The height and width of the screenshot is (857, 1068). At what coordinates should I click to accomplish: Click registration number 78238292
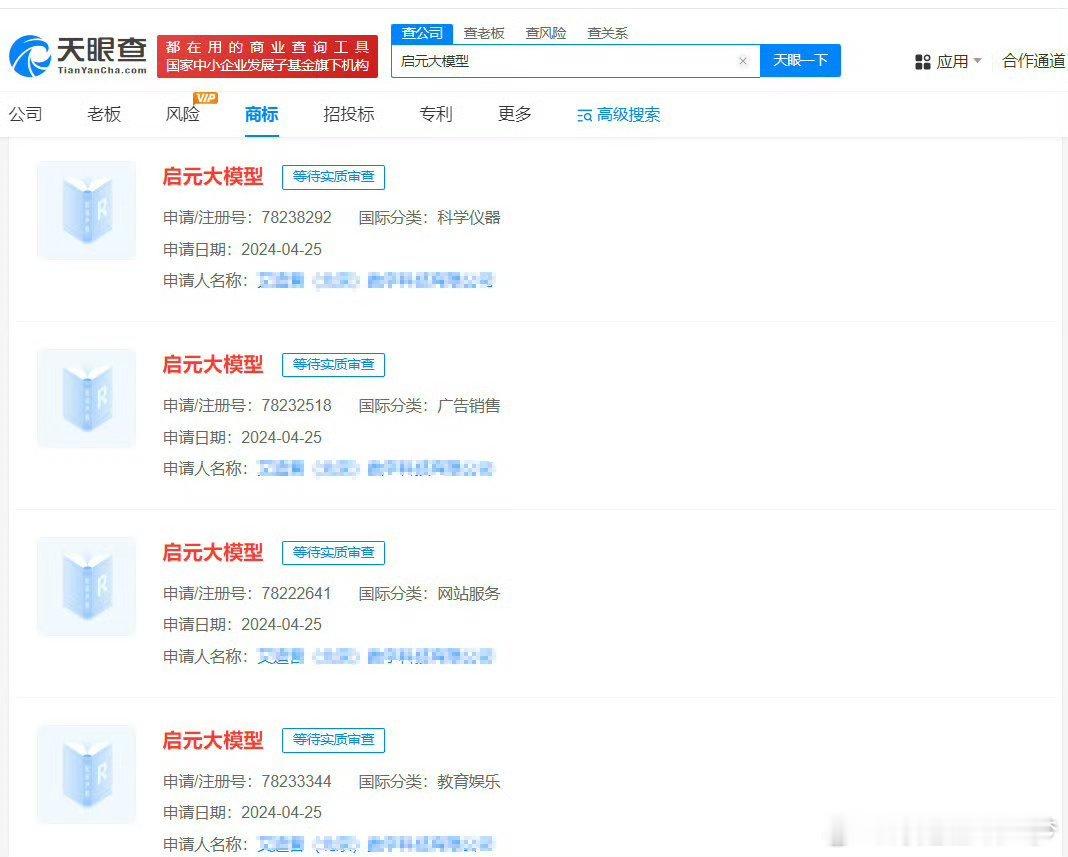point(296,218)
